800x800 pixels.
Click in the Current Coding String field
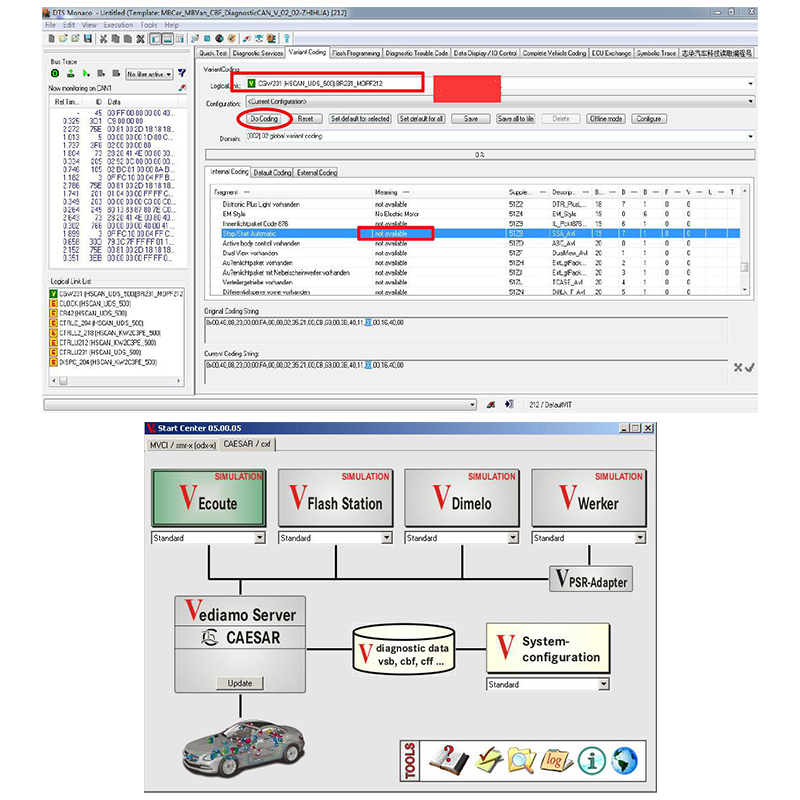click(466, 371)
